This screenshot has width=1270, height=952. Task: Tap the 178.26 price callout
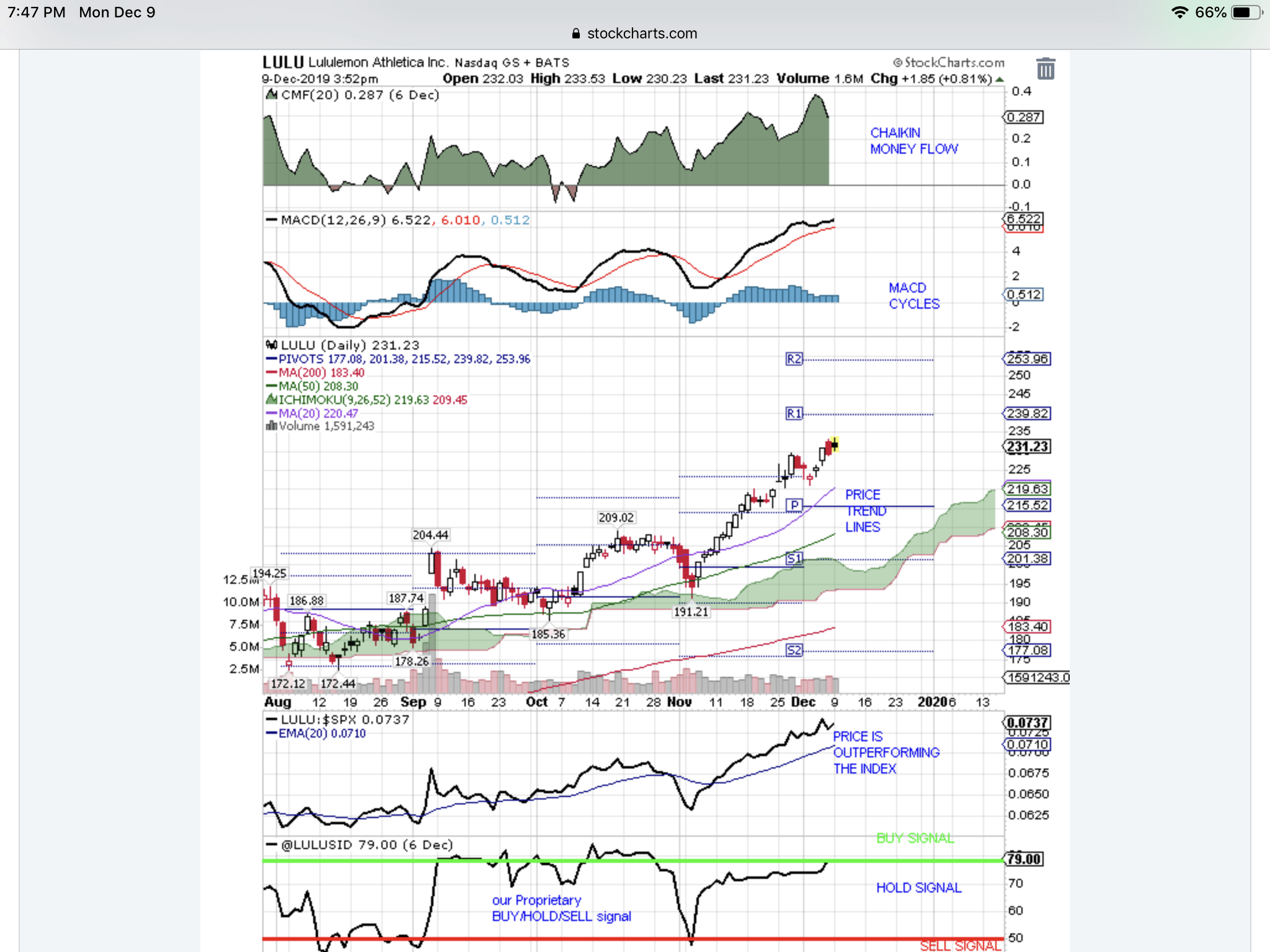coord(412,661)
